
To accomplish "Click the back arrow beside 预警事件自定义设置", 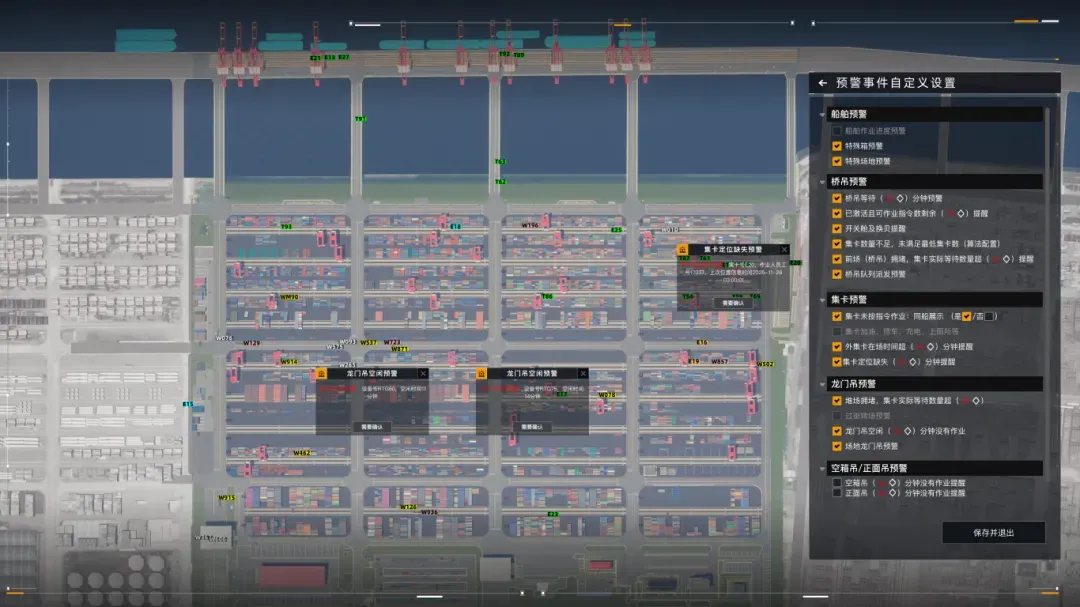I will (x=822, y=83).
